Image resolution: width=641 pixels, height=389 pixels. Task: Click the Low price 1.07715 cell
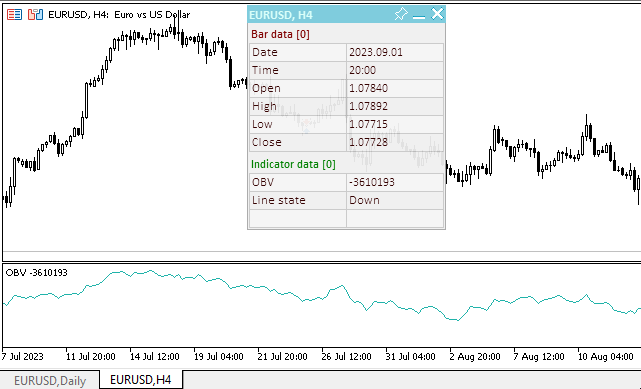point(395,124)
